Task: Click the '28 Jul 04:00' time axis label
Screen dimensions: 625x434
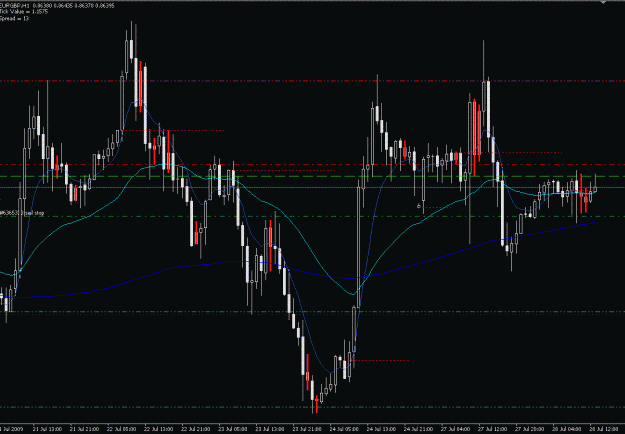Action: pos(567,429)
